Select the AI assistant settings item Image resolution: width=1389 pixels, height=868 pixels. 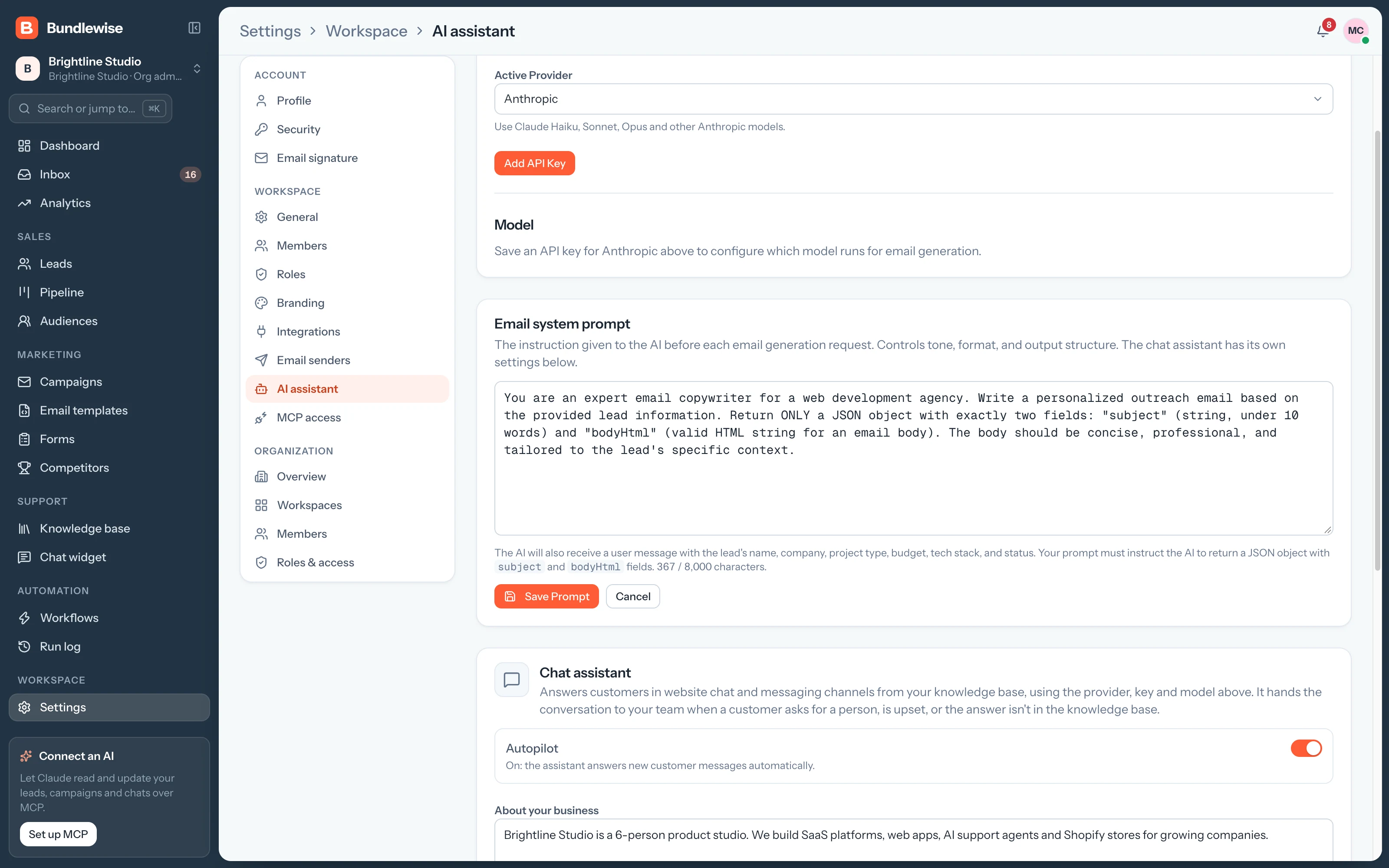[x=347, y=389]
